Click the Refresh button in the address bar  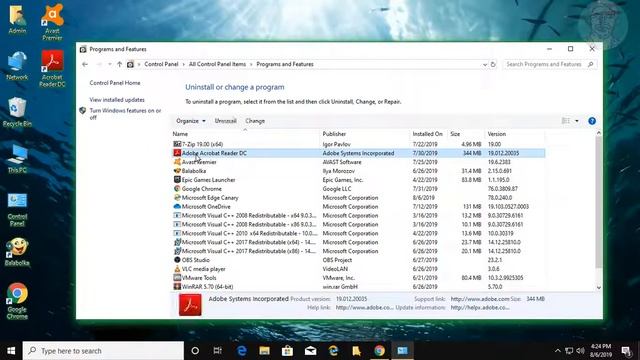[493, 64]
